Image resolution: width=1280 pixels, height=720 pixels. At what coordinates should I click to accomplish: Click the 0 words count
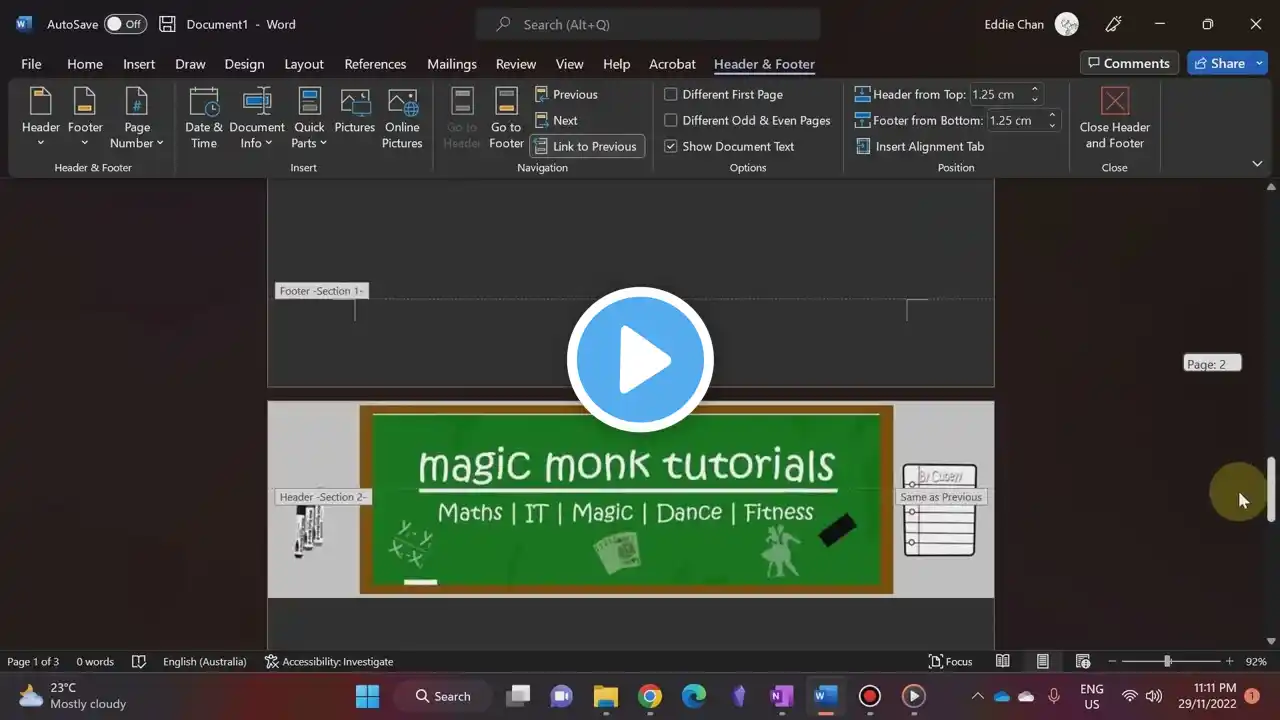click(95, 661)
